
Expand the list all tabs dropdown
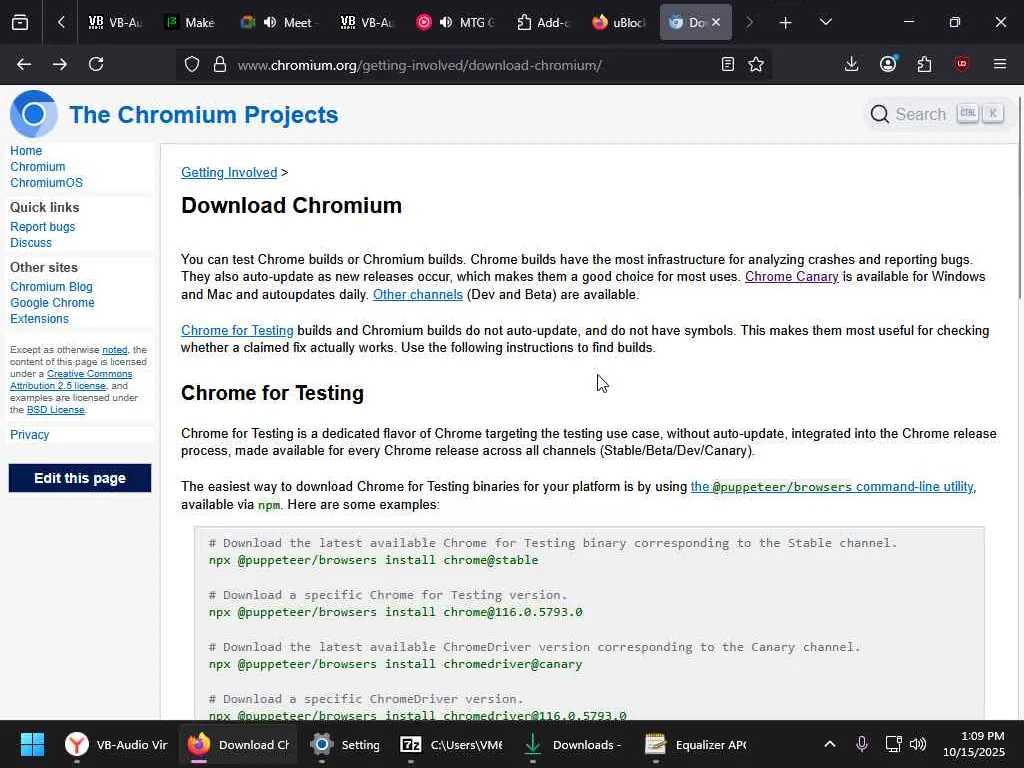point(825,22)
